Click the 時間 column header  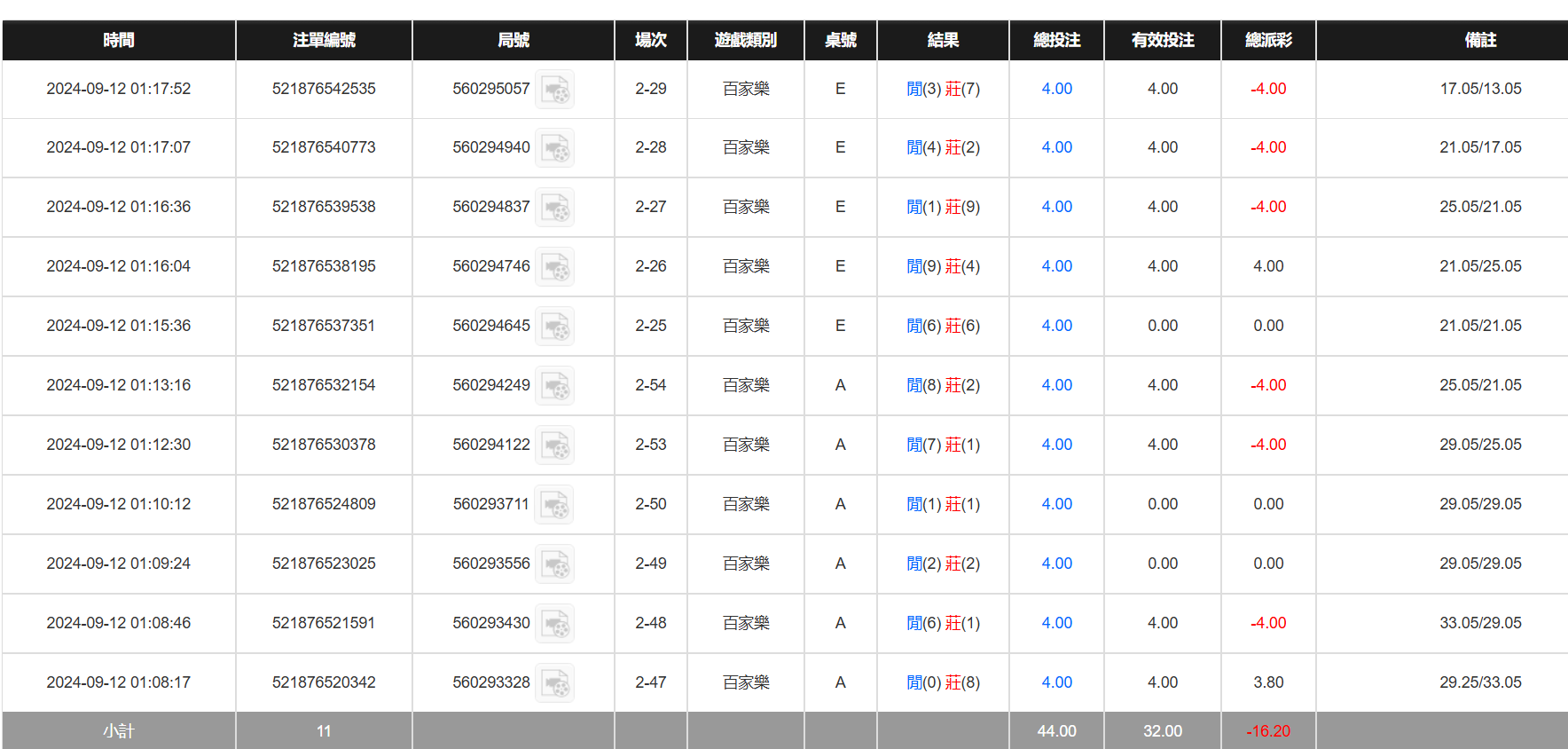pyautogui.click(x=119, y=40)
